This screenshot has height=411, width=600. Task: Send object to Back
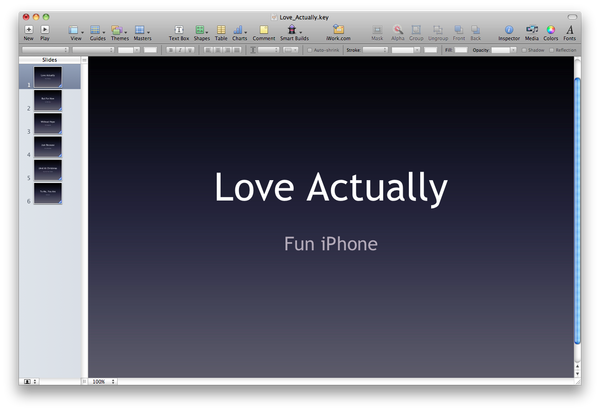[476, 33]
